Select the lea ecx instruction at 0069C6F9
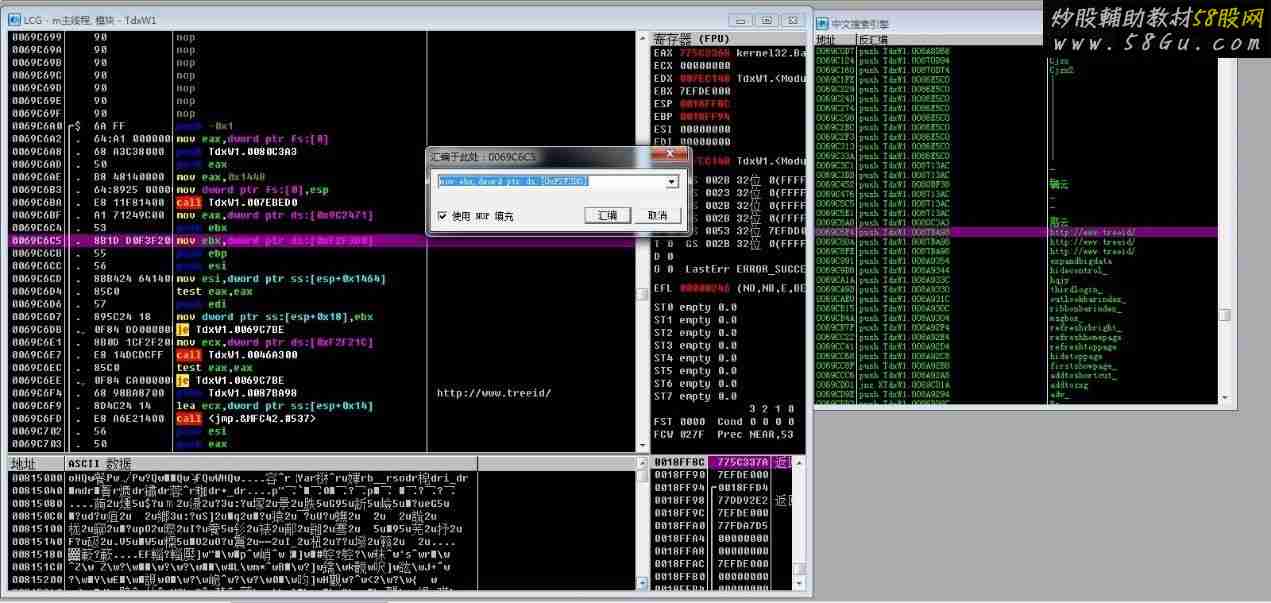This screenshot has height=603, width=1271. tap(322, 406)
